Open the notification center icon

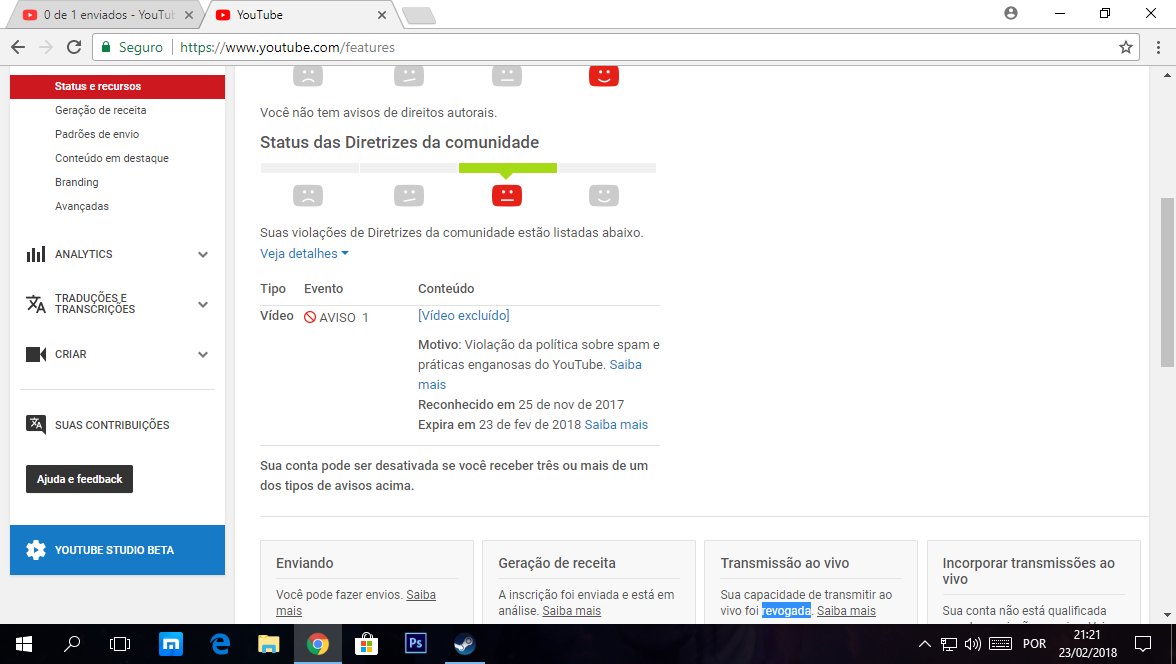[1143, 644]
